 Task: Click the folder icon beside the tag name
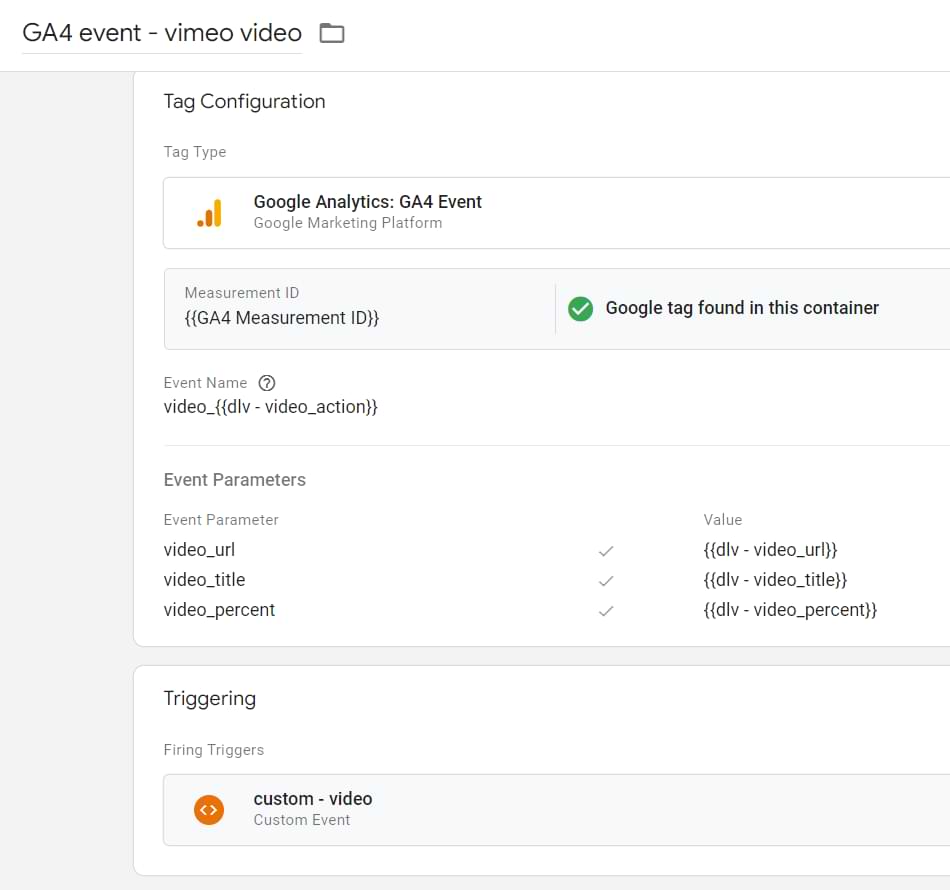click(x=331, y=34)
